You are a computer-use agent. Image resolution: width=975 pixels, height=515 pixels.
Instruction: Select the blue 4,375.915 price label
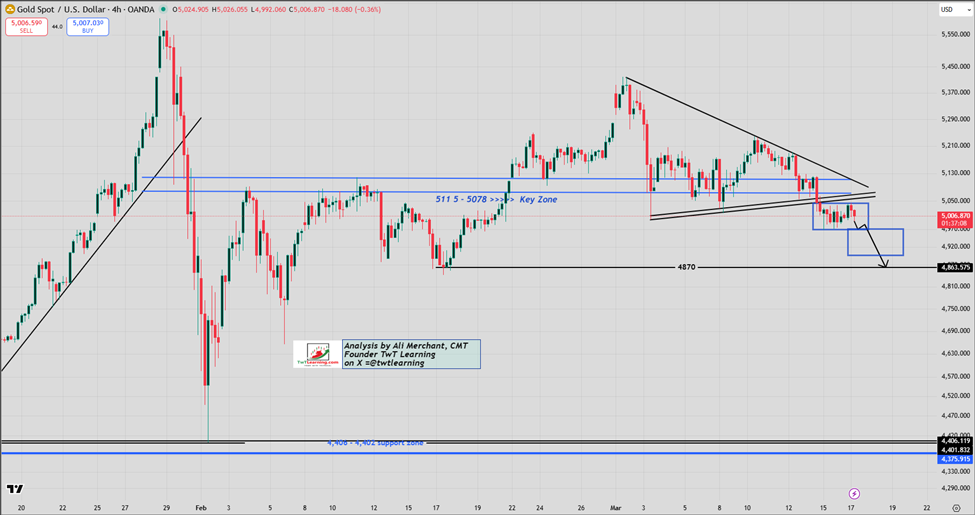point(954,459)
